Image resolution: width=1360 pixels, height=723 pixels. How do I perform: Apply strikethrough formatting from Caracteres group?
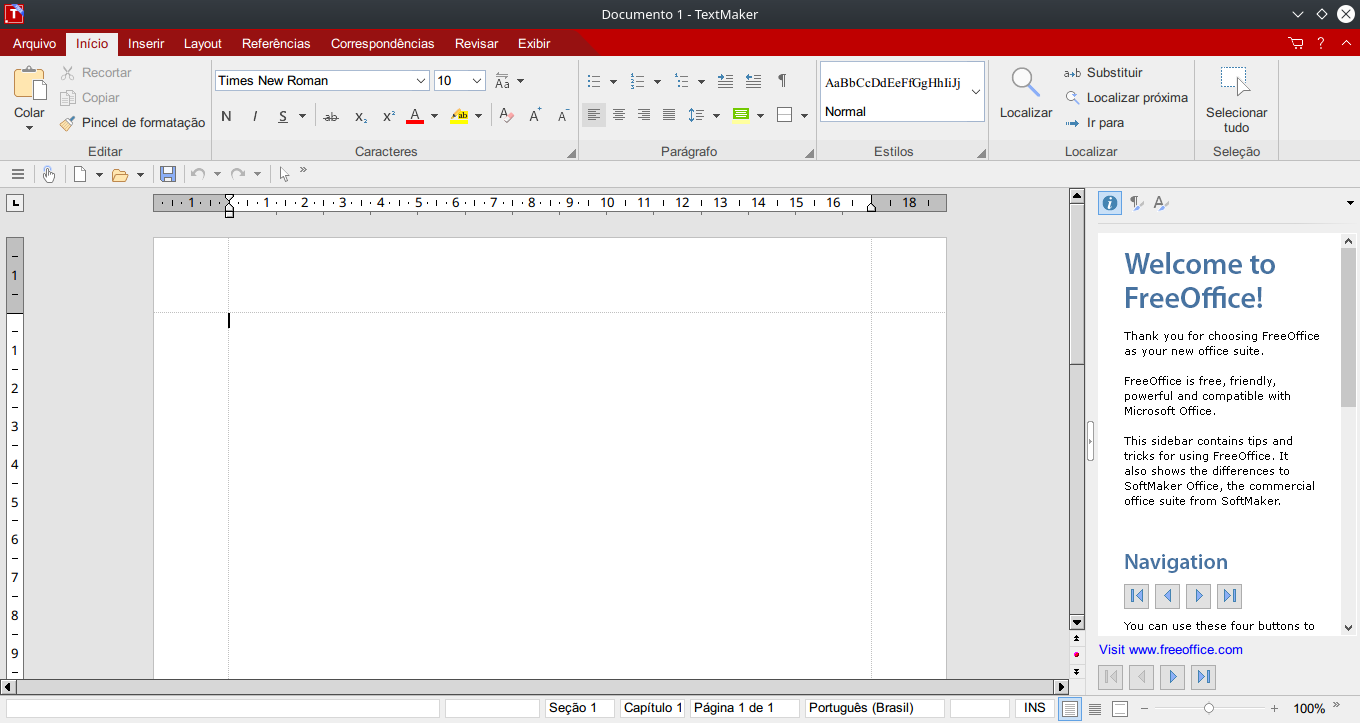tap(331, 117)
